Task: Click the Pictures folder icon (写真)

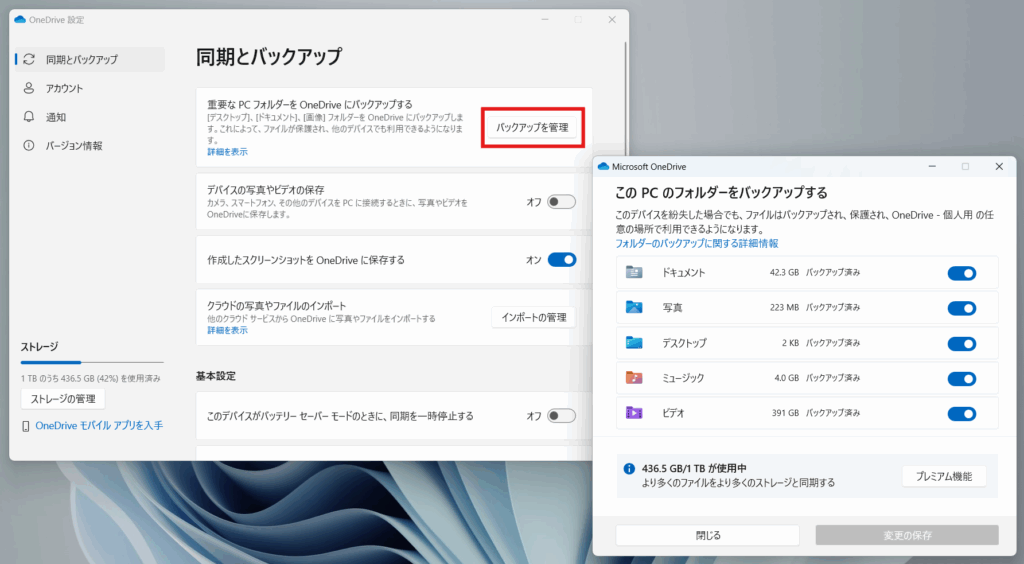Action: (x=634, y=308)
